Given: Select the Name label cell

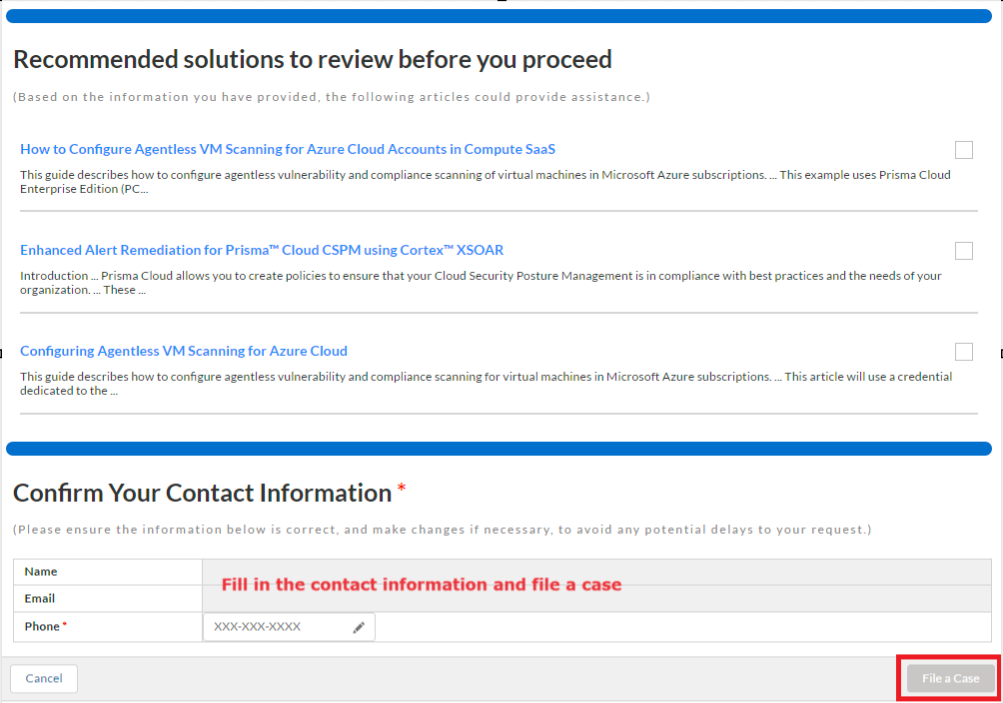Looking at the screenshot, I should point(108,572).
